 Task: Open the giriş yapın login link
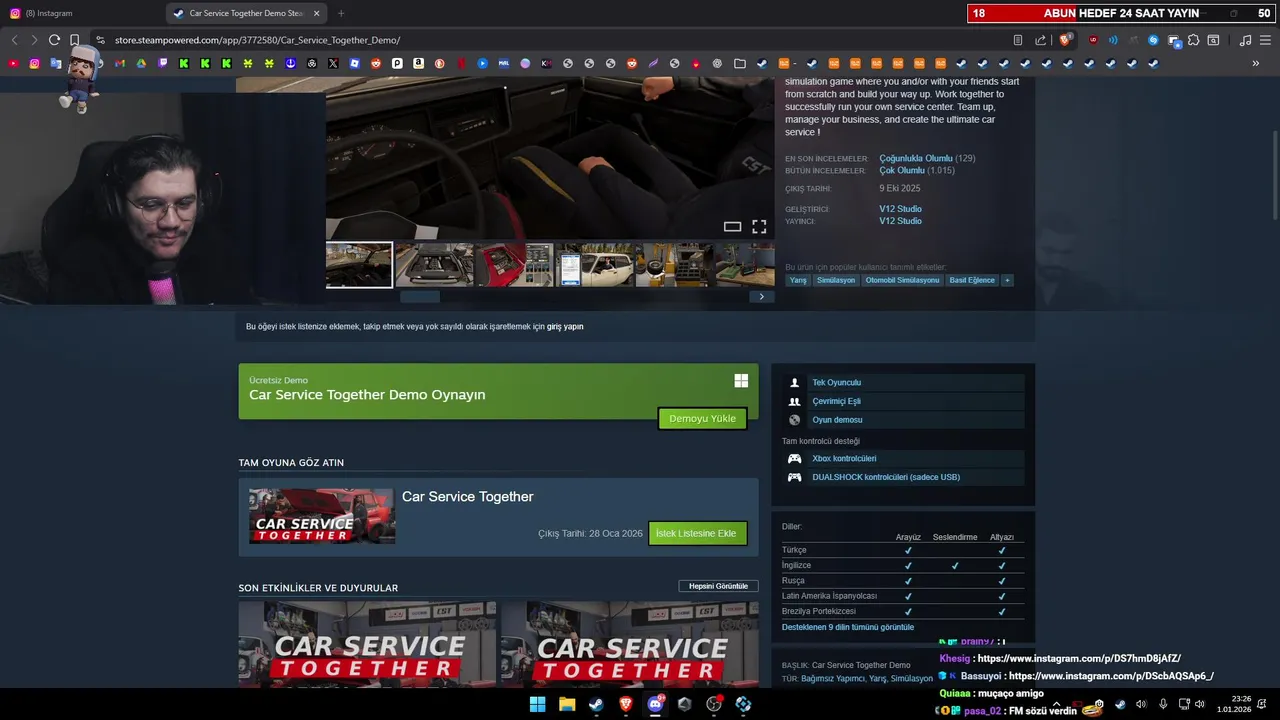565,327
